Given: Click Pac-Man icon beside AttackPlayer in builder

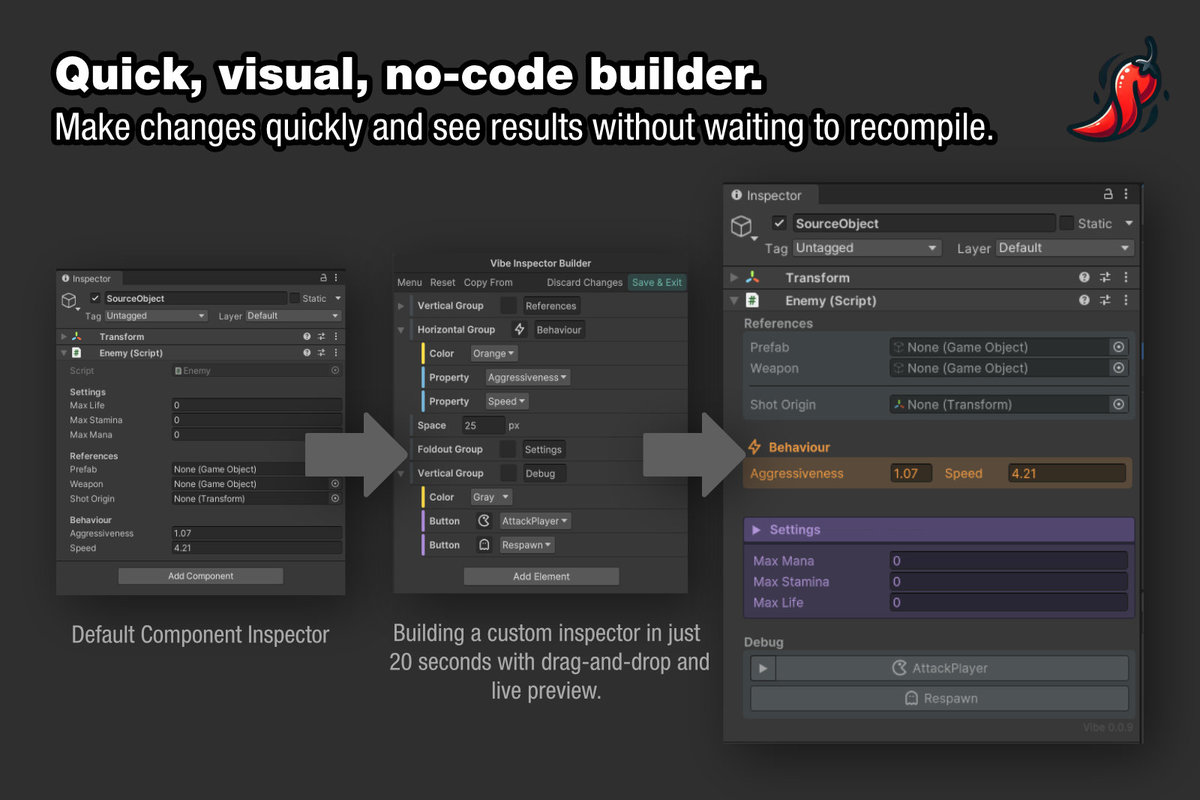Looking at the screenshot, I should point(484,521).
